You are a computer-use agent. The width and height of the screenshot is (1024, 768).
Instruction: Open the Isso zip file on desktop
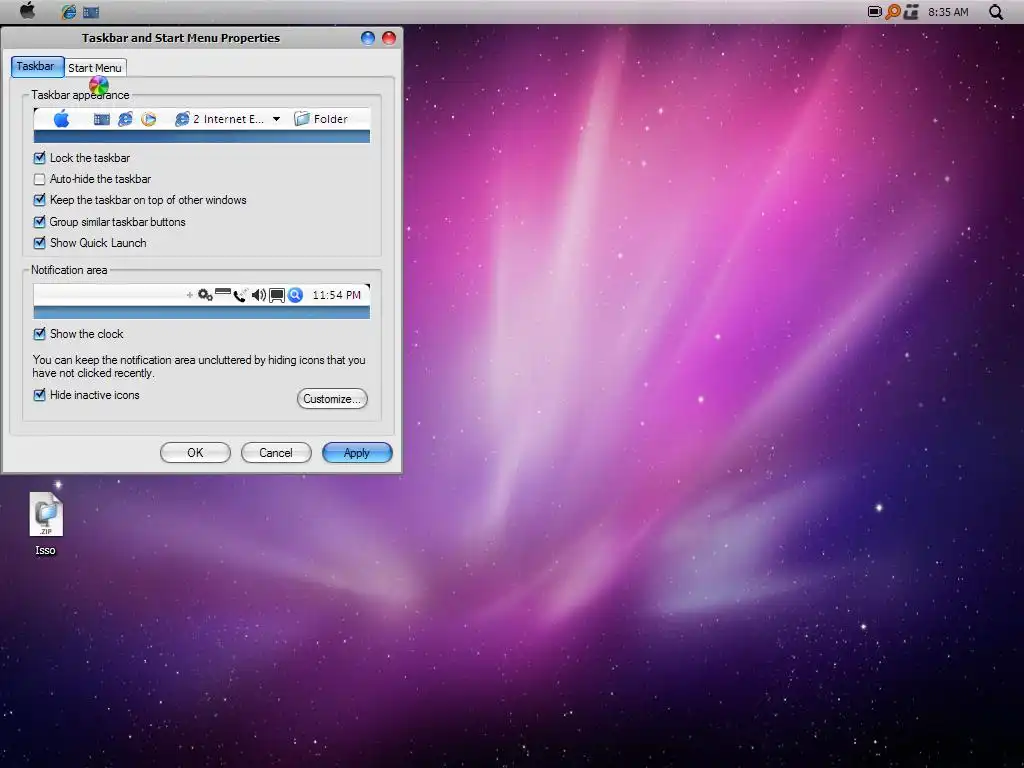coord(46,524)
